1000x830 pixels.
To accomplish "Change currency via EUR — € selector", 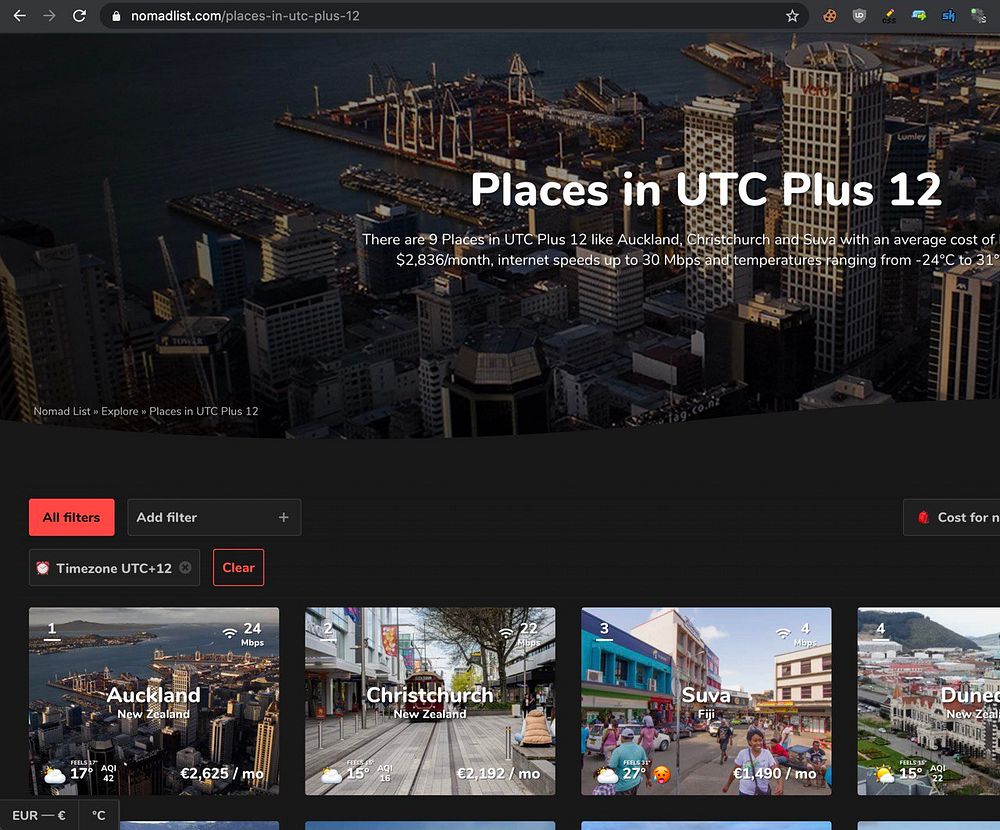I will (x=39, y=815).
